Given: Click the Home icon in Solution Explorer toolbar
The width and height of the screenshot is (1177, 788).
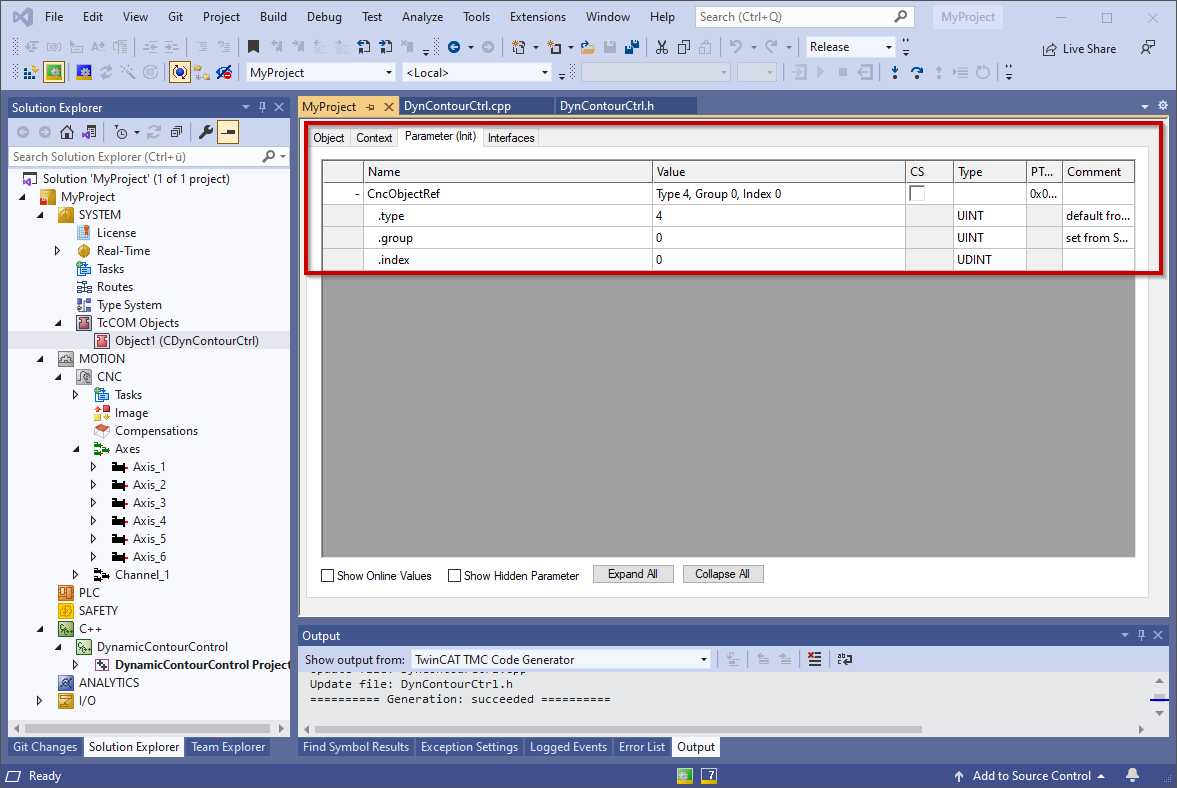Looking at the screenshot, I should point(66,131).
